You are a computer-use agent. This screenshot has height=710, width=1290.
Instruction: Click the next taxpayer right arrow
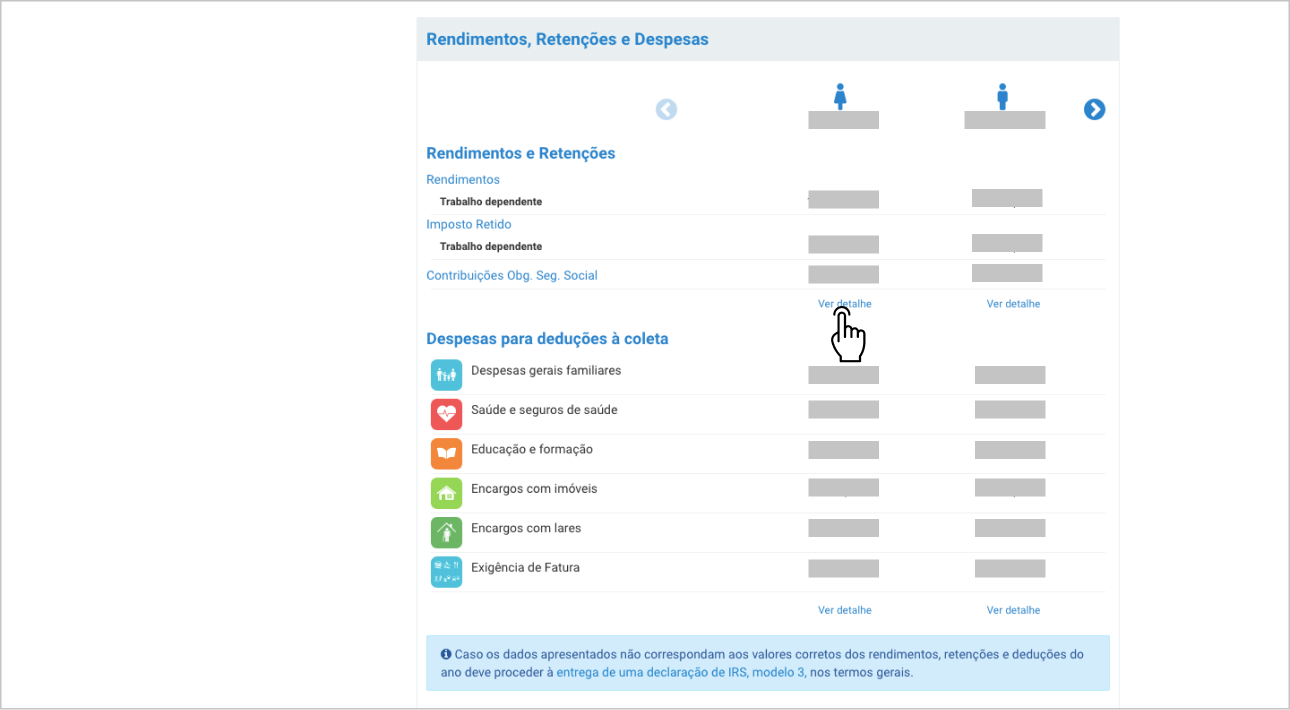point(1094,110)
